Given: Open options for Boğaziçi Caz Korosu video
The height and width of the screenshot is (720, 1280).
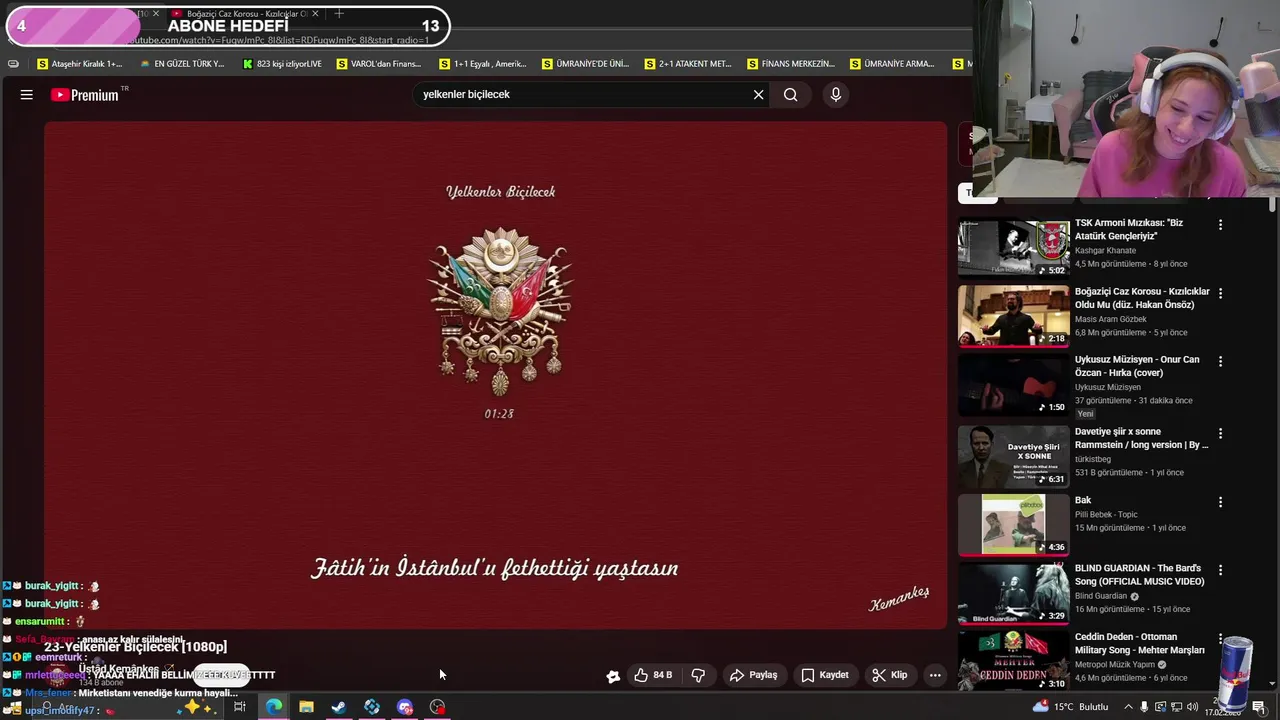Looking at the screenshot, I should tap(1220, 293).
